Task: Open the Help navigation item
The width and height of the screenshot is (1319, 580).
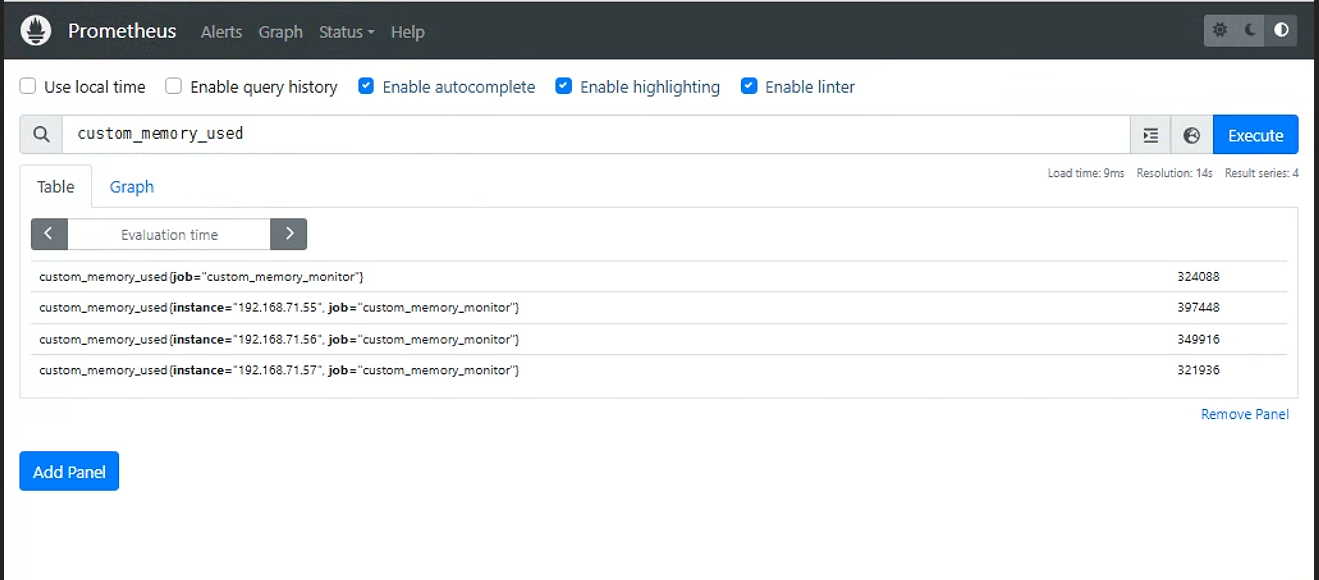Action: [x=408, y=32]
